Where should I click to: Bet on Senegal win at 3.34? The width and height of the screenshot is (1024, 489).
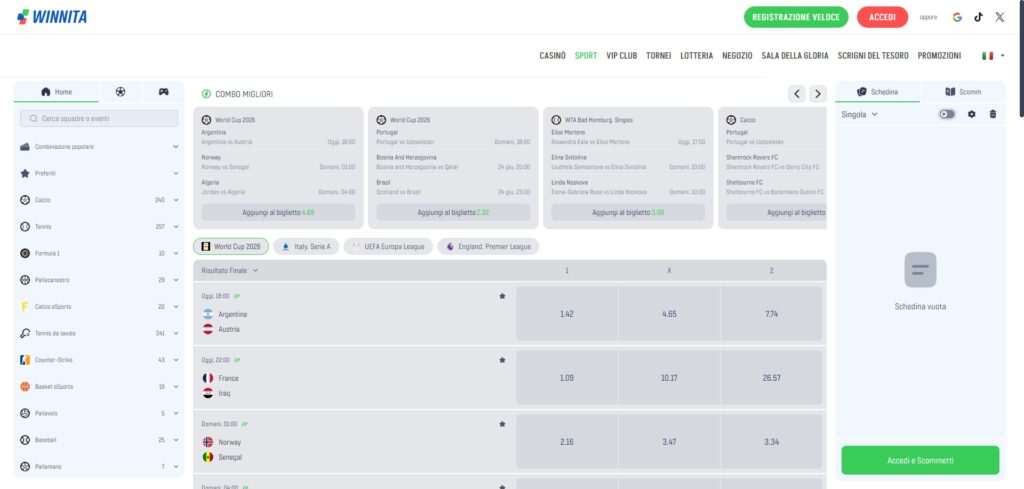click(x=771, y=442)
